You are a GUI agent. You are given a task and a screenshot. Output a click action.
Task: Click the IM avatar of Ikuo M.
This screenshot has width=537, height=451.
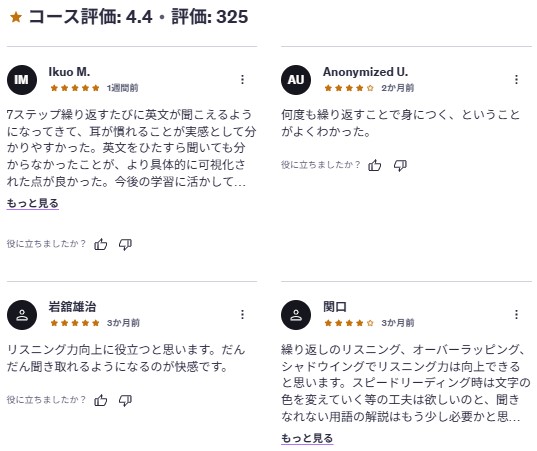[22, 80]
